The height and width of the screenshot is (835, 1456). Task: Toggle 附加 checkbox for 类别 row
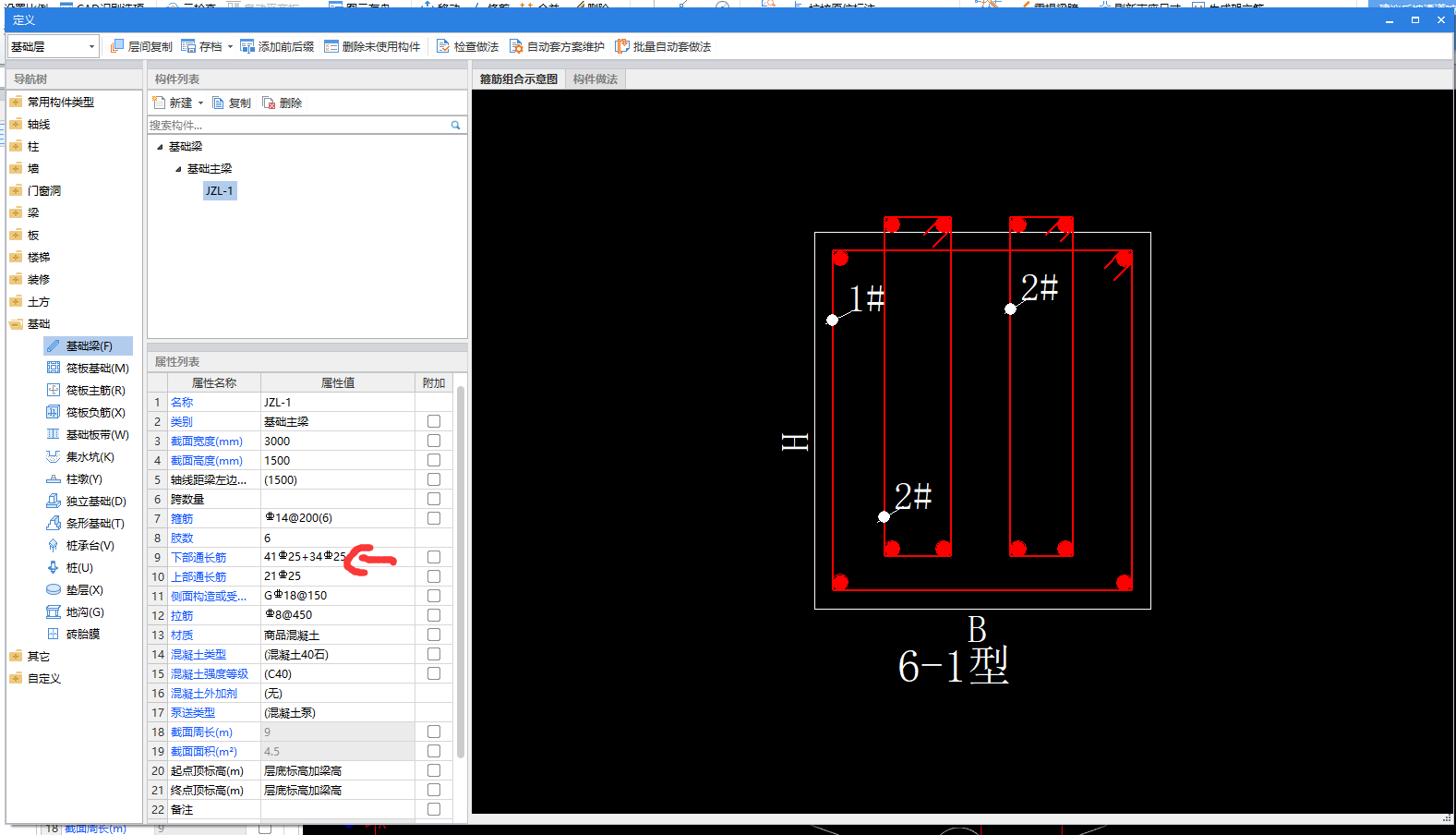[434, 421]
